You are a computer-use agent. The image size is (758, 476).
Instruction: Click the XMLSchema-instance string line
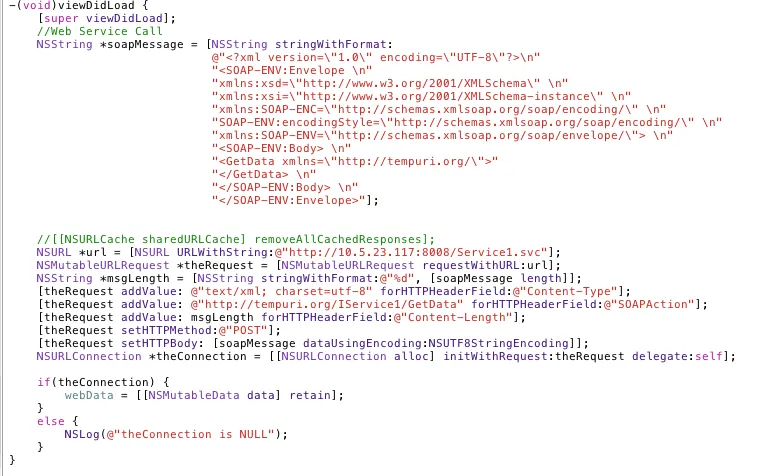pyautogui.click(x=421, y=97)
